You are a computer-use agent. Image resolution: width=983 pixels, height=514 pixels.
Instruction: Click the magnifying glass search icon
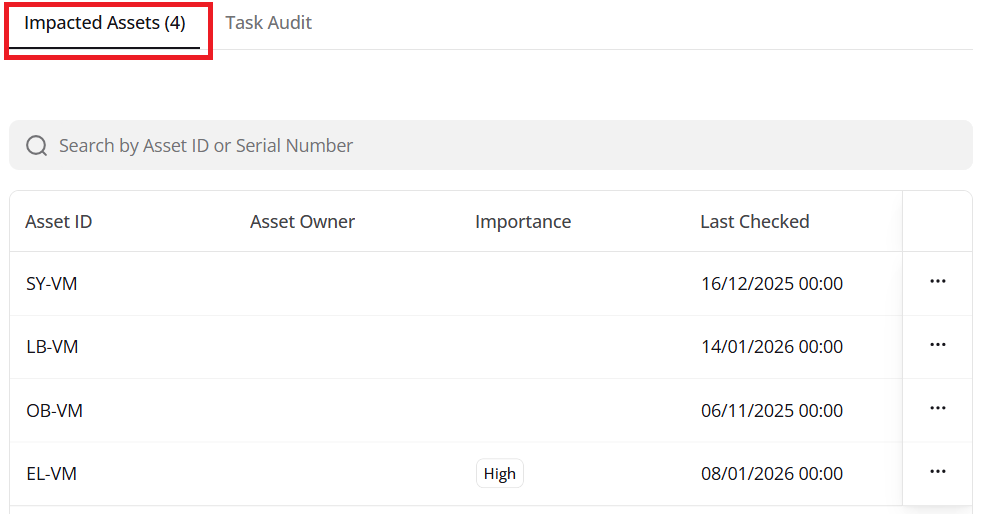[x=37, y=146]
